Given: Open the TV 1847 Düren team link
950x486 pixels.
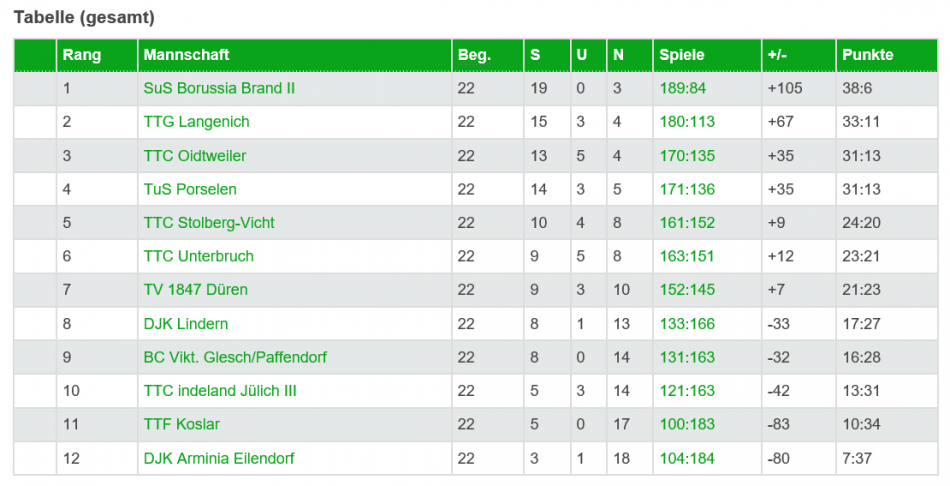Looking at the screenshot, I should pos(195,290).
